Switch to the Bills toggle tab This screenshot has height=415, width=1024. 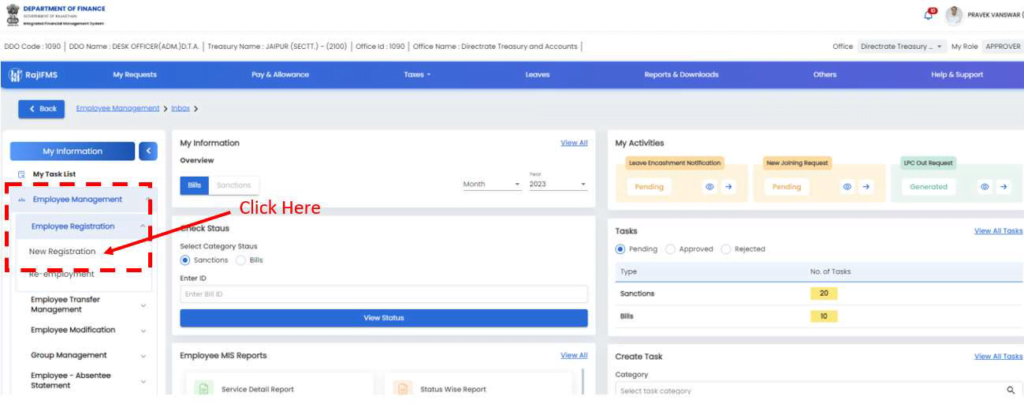195,186
